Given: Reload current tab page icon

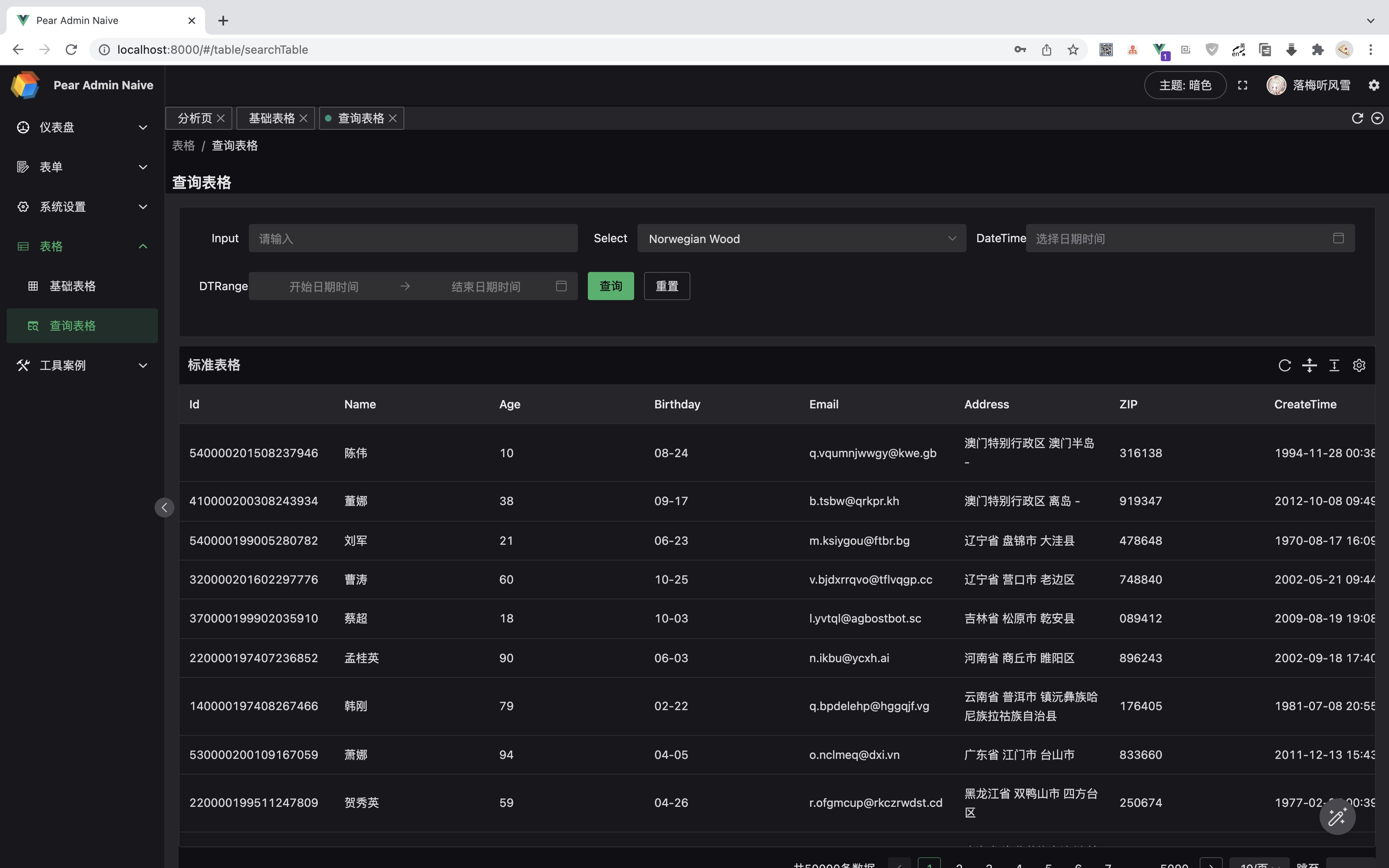Looking at the screenshot, I should click(x=1357, y=118).
